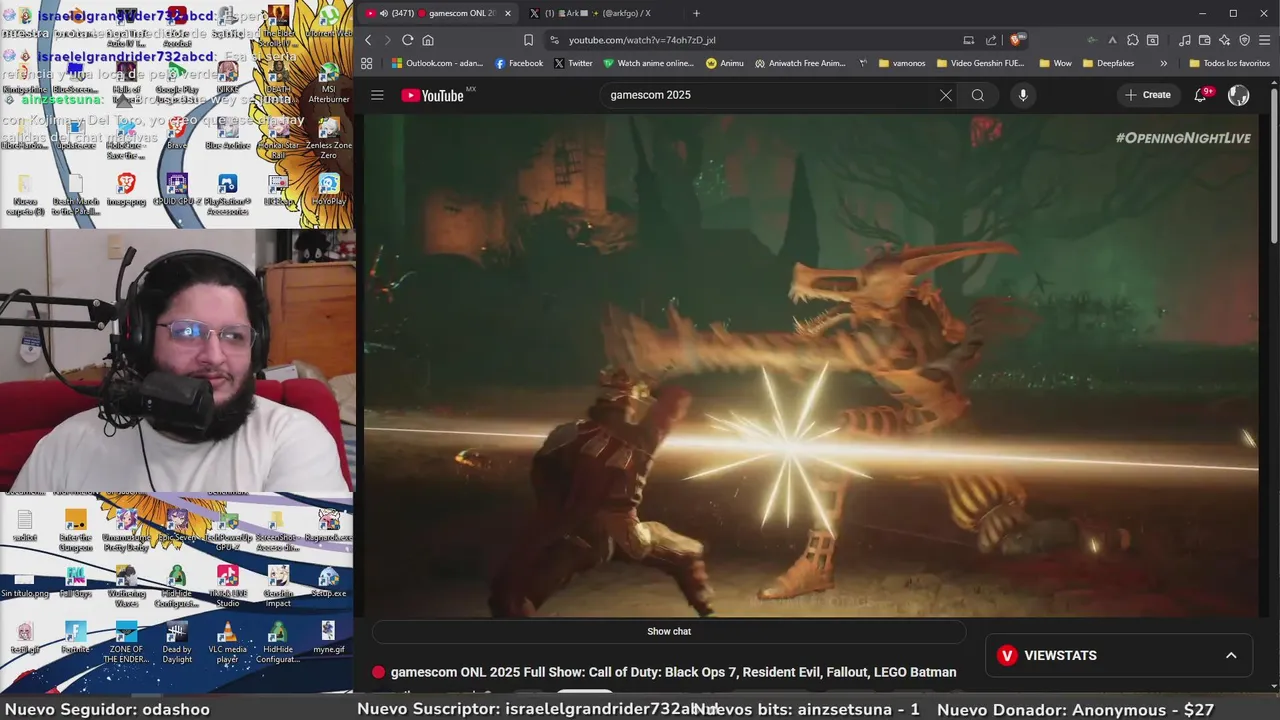Image resolution: width=1280 pixels, height=720 pixels.
Task: Click the browser address bar URL
Action: point(642,40)
